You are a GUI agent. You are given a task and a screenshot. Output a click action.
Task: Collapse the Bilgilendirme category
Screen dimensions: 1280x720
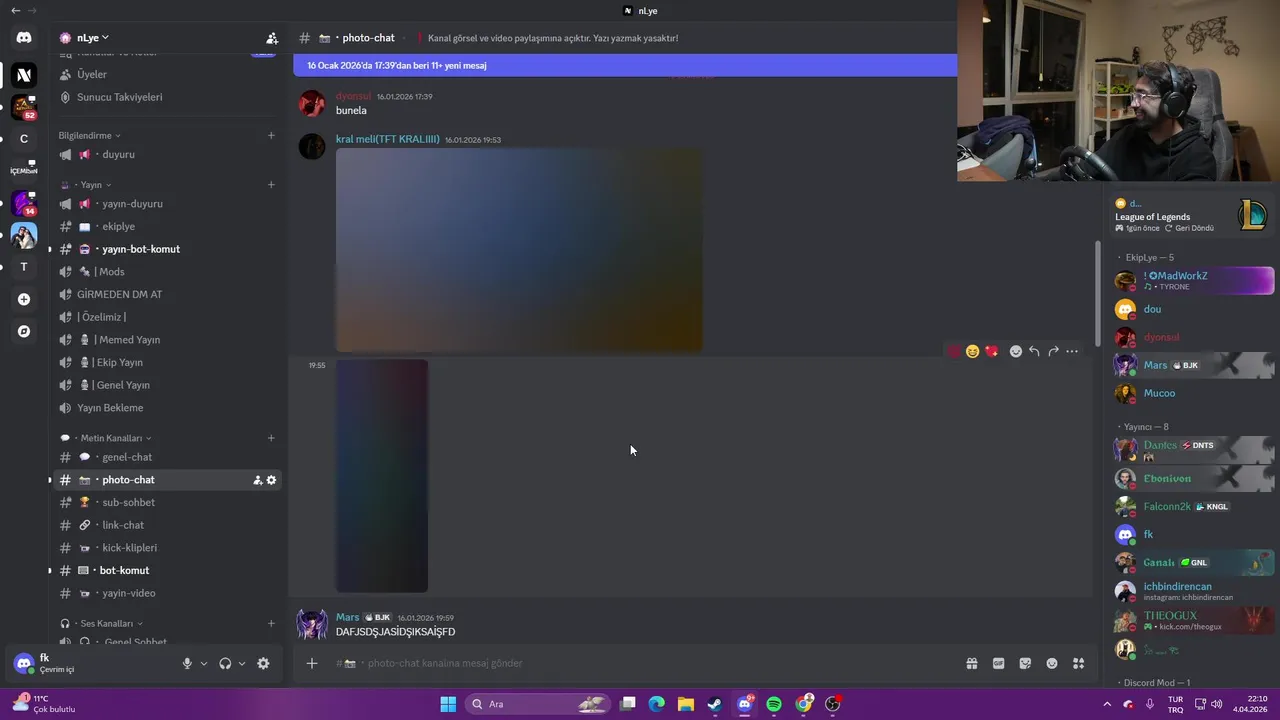(89, 135)
